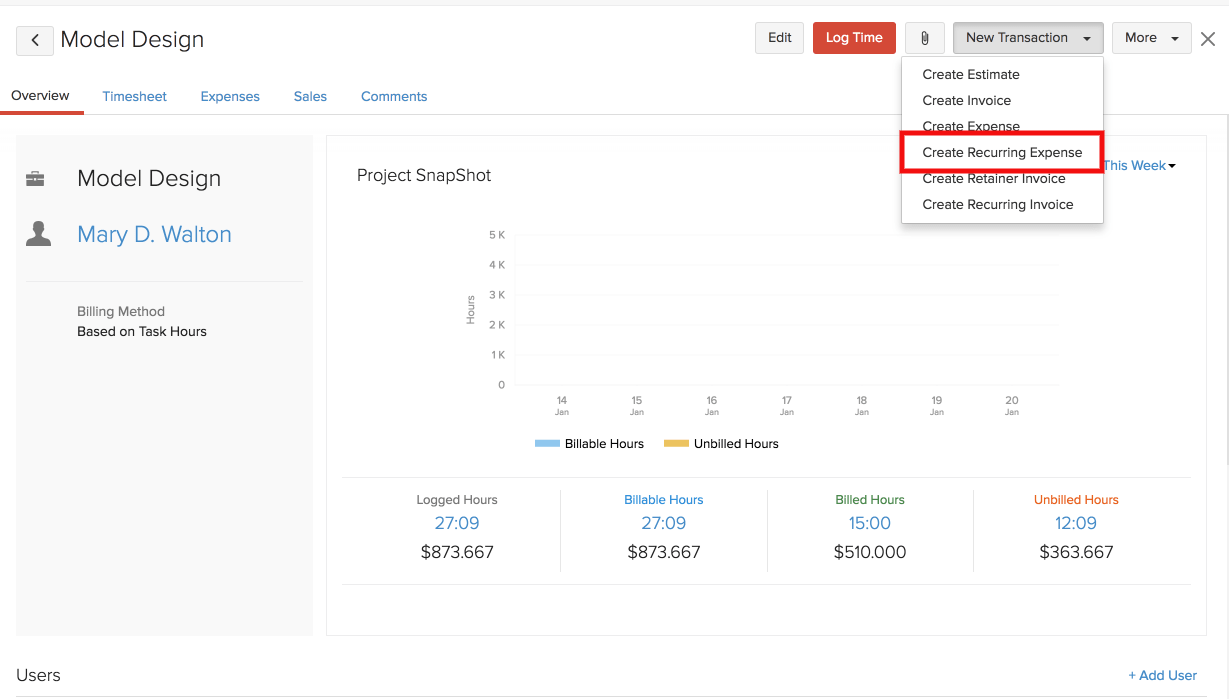This screenshot has width=1229, height=699.
Task: Click the back arrow next to Model Design
Action: [x=35, y=40]
